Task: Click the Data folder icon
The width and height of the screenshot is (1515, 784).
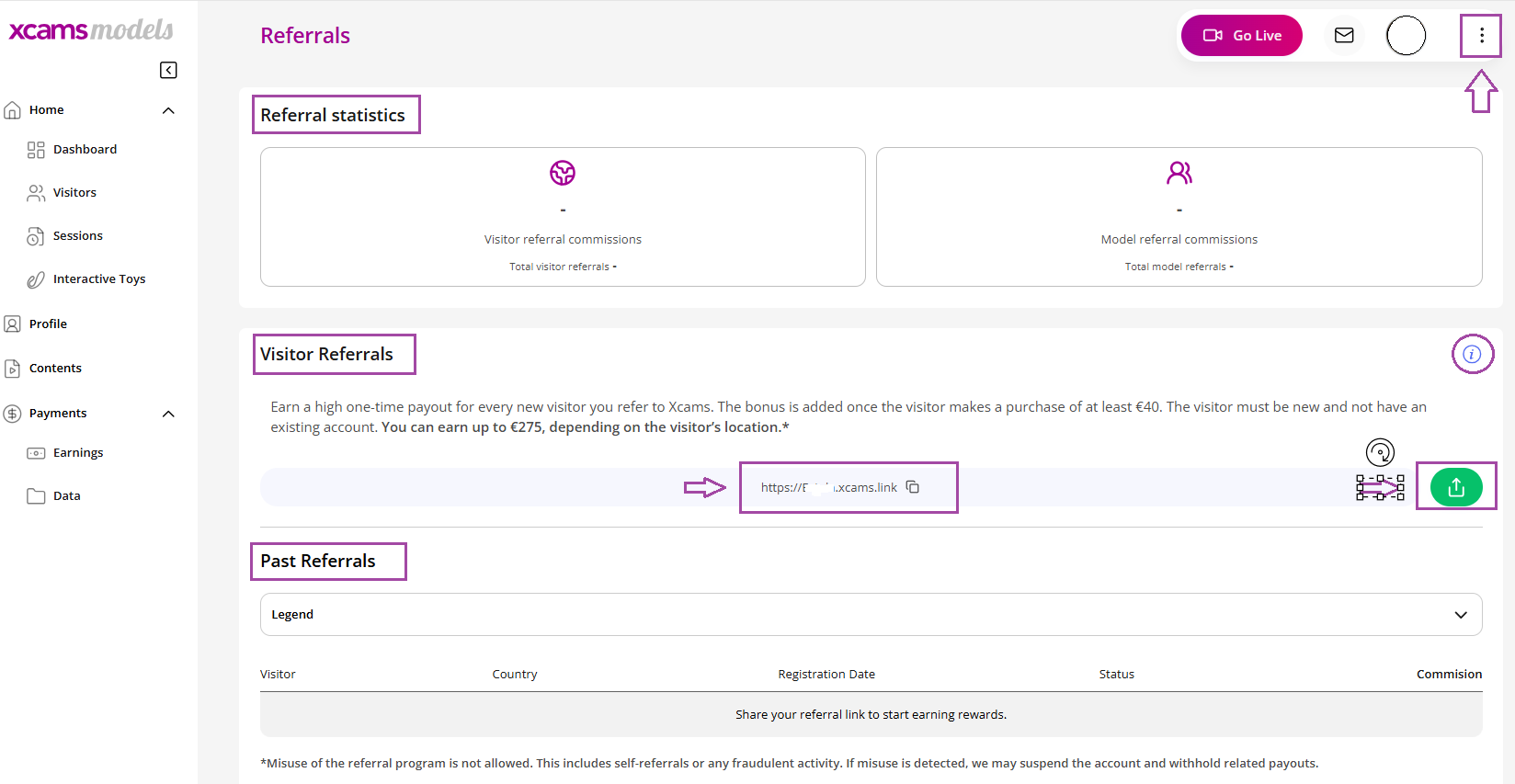Action: [x=36, y=496]
